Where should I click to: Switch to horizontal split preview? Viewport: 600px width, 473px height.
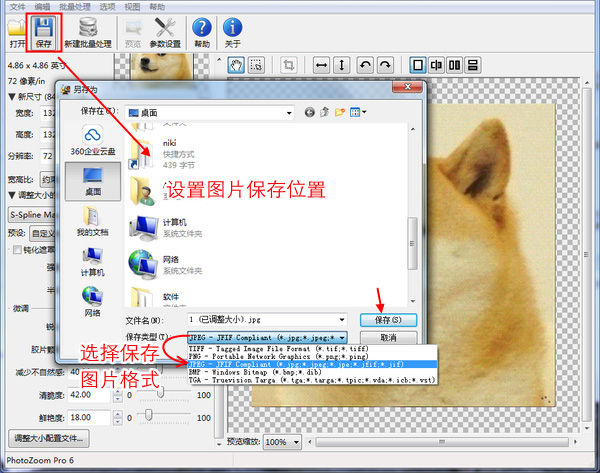click(x=473, y=65)
